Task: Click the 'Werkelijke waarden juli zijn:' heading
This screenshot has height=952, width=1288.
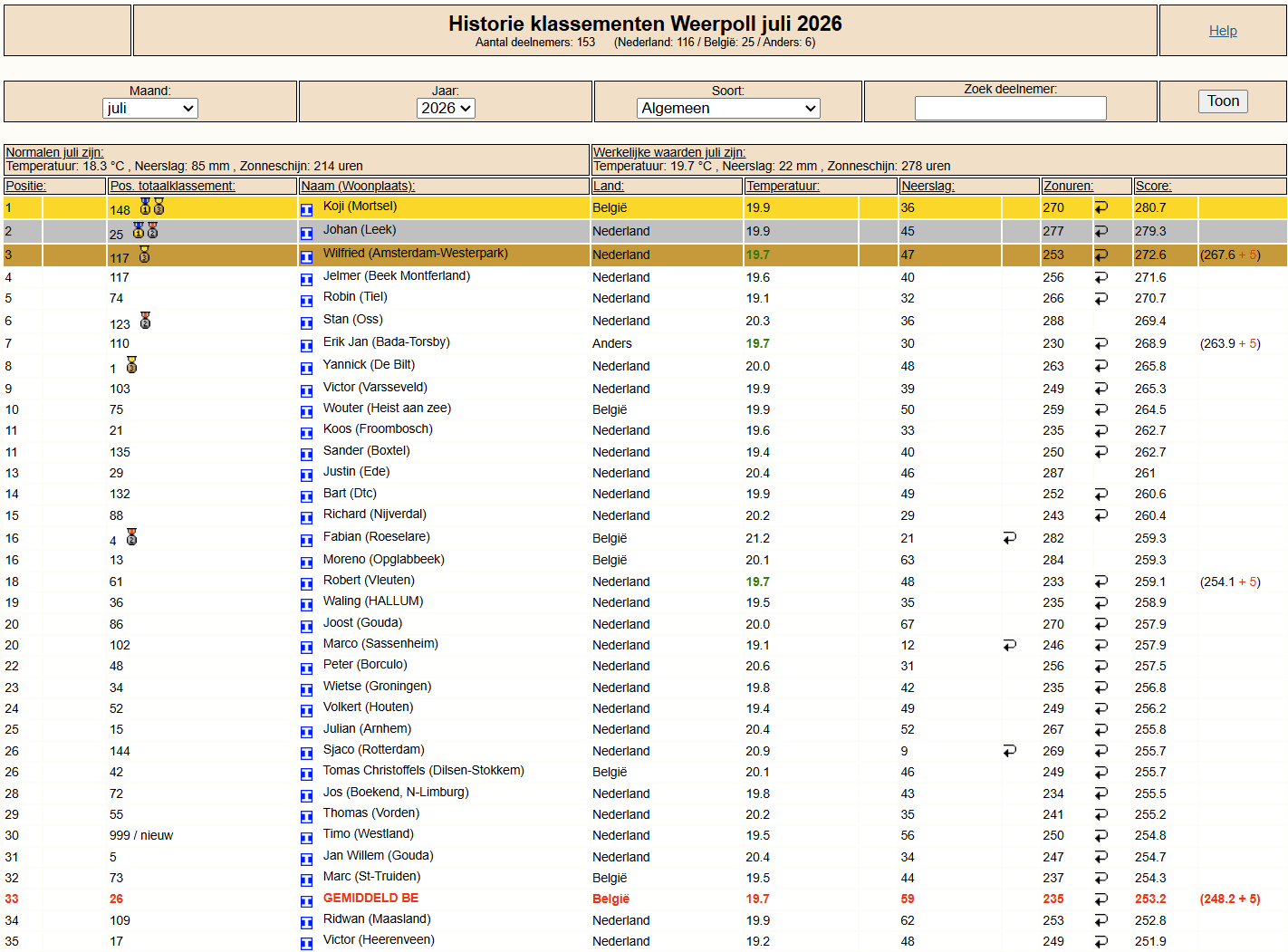Action: click(669, 152)
